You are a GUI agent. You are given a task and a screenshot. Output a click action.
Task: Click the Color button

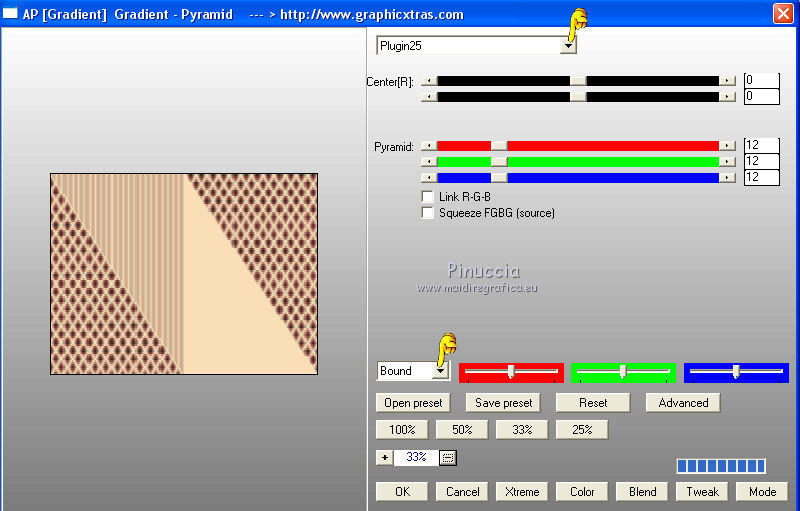click(582, 492)
